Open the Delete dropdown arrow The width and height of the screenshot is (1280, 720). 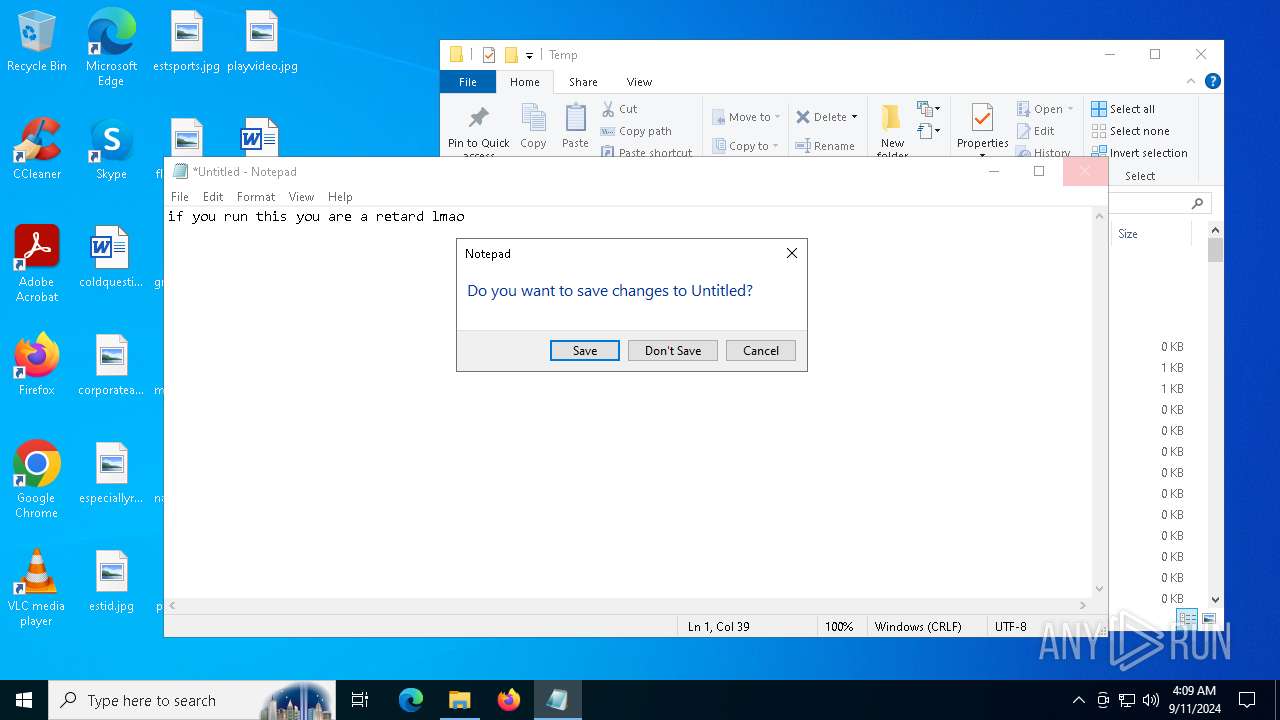pyautogui.click(x=854, y=117)
